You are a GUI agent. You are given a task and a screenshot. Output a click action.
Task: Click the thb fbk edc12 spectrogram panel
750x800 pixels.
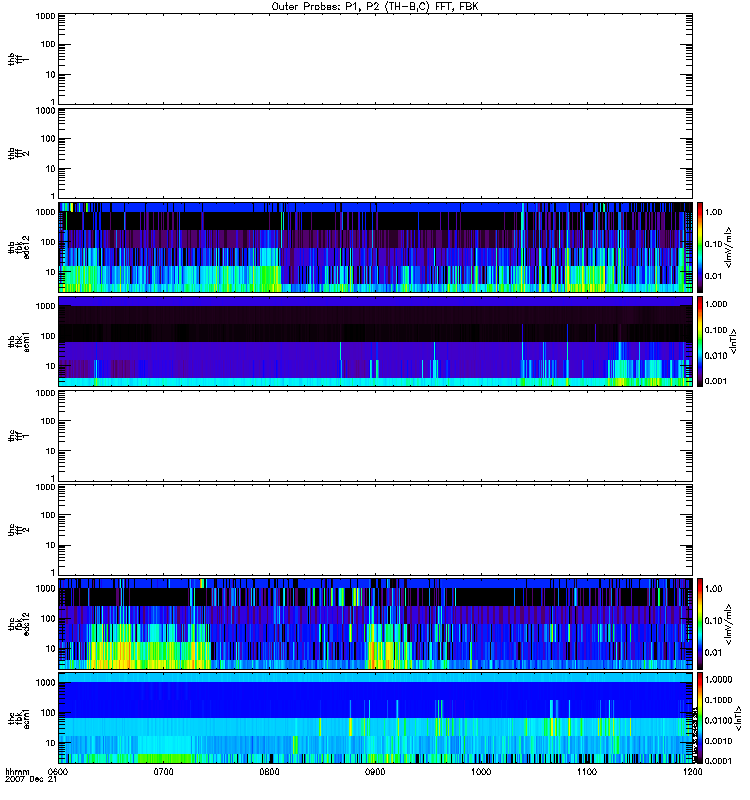click(375, 246)
